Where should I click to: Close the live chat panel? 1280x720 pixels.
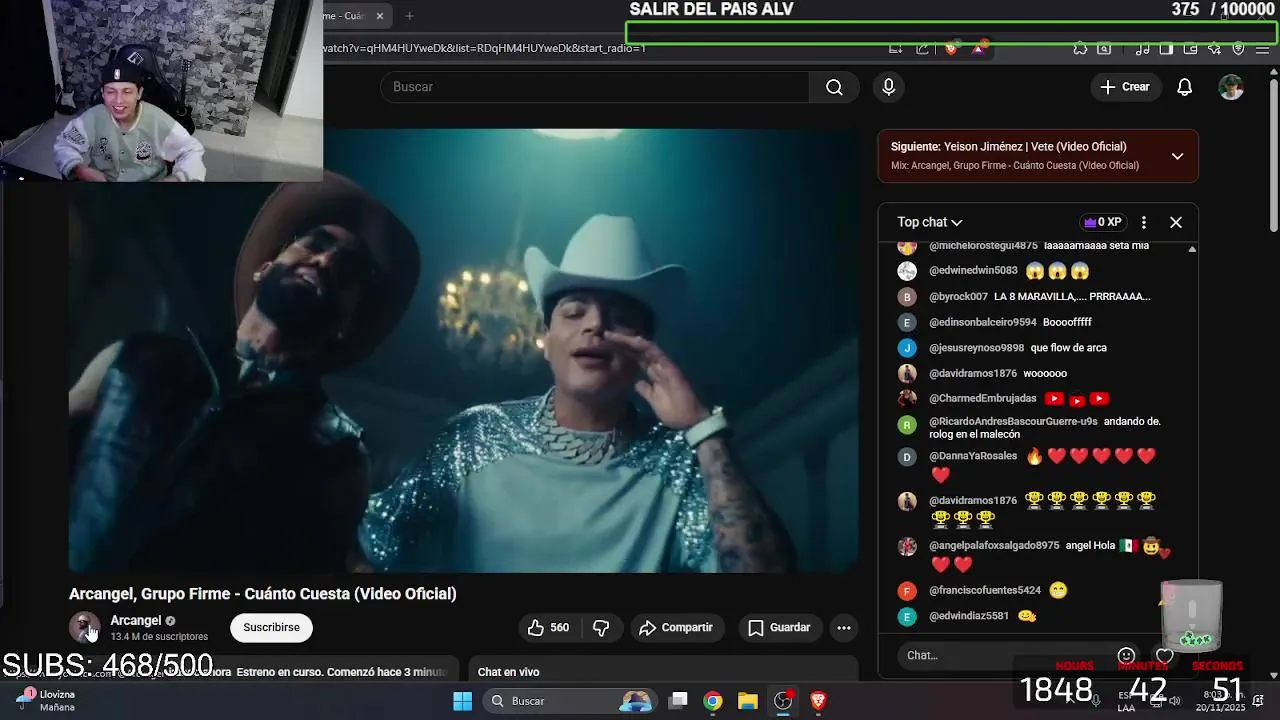point(1176,222)
